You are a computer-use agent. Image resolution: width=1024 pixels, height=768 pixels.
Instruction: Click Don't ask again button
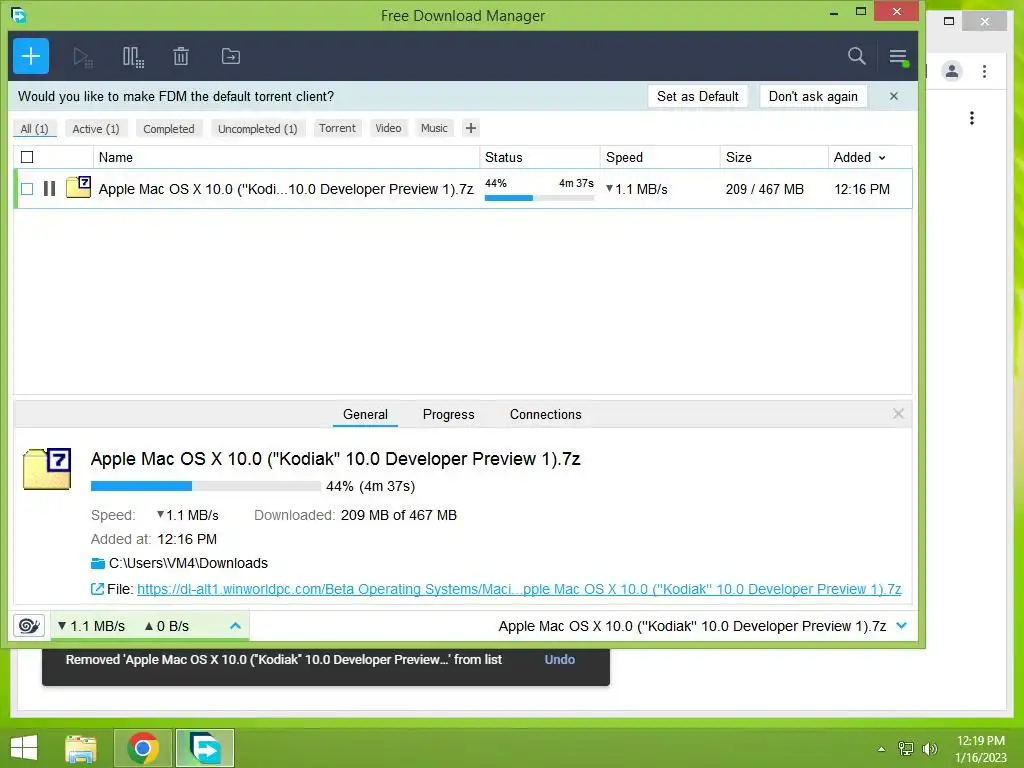(x=813, y=96)
